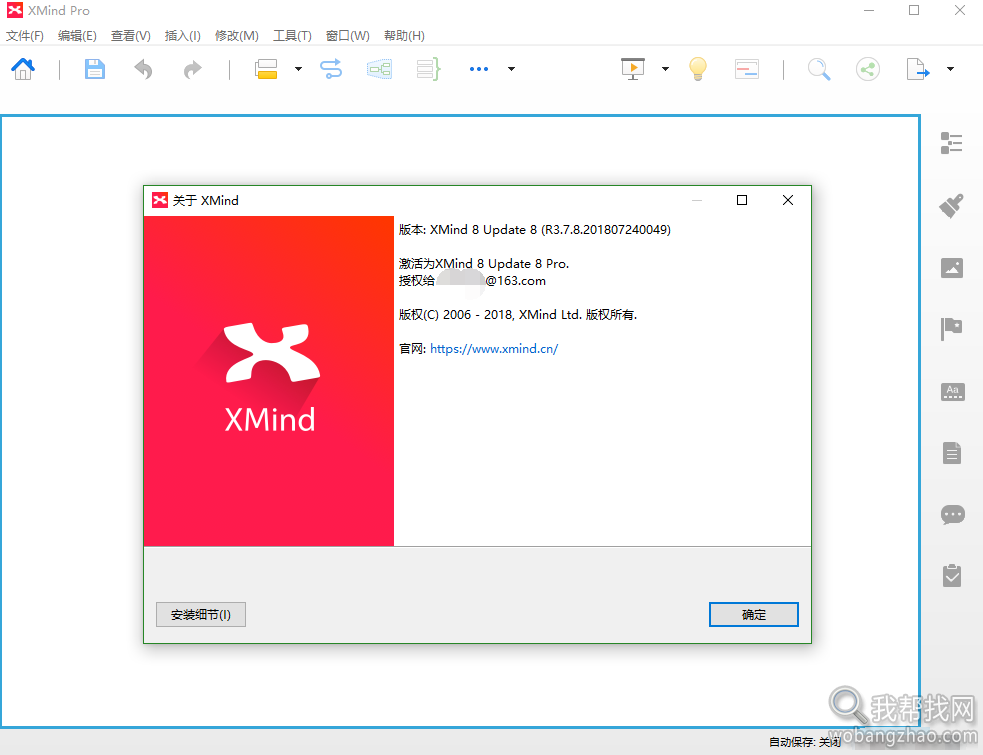Visit the https://www.xmind.cn/ link
983x755 pixels.
click(494, 349)
